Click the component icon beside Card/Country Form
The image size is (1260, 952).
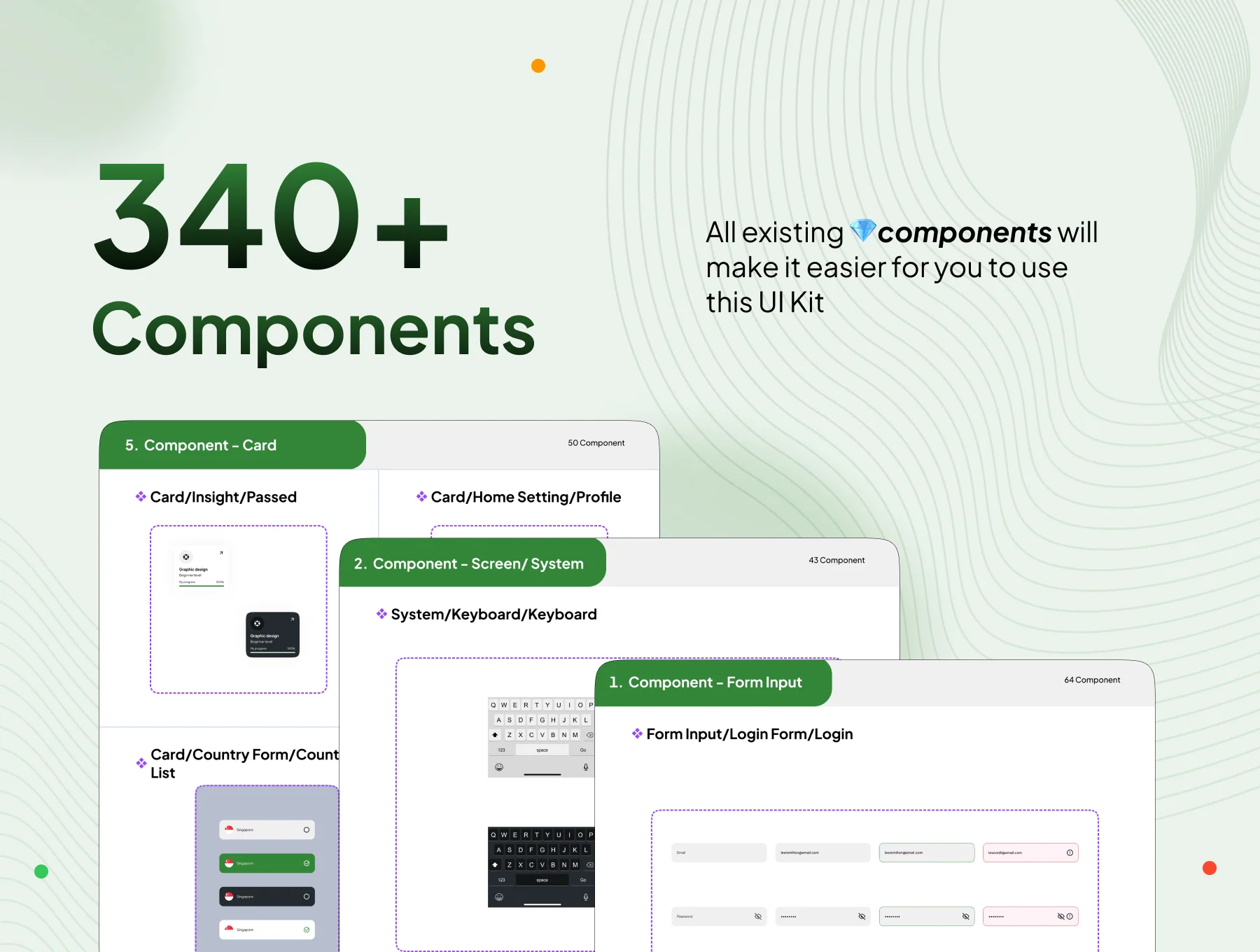(141, 763)
